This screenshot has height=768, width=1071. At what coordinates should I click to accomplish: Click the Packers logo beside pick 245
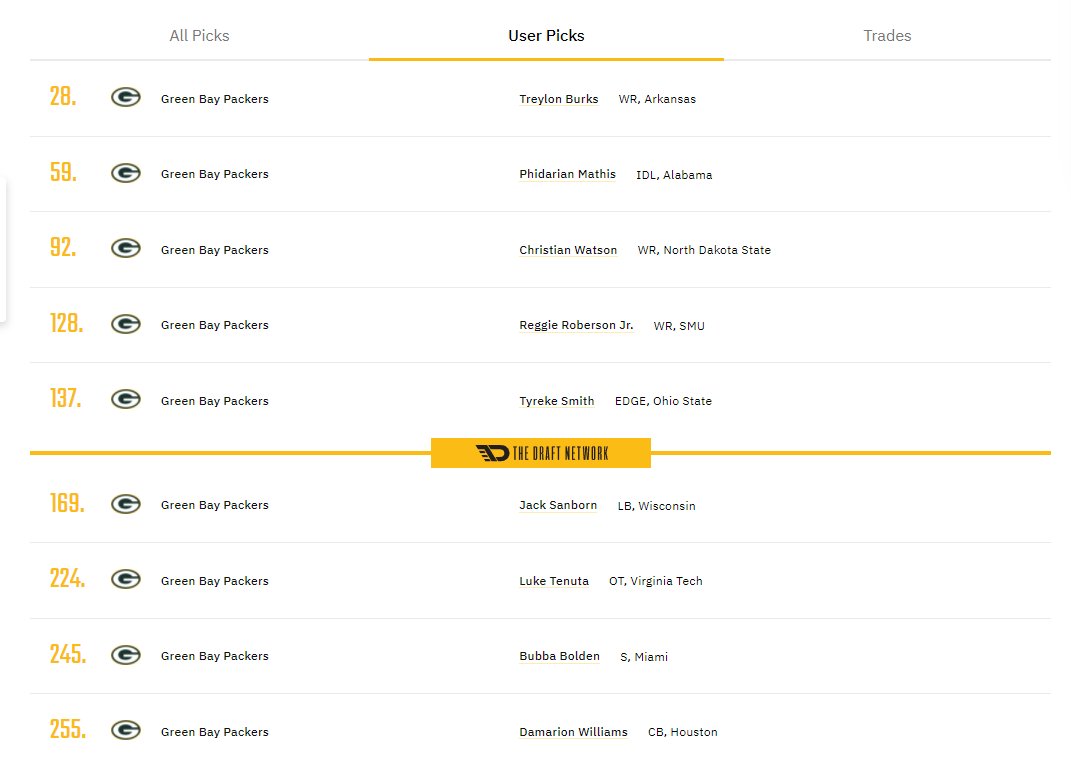126,655
